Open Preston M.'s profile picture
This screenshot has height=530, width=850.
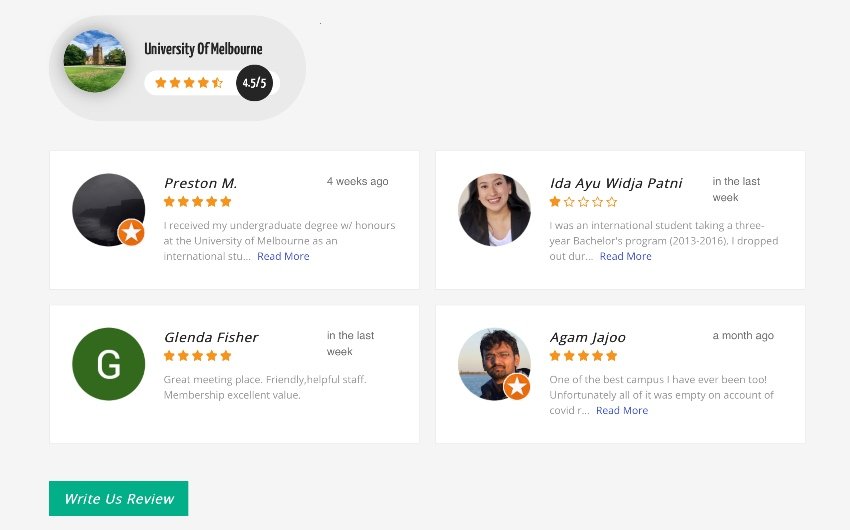pyautogui.click(x=108, y=210)
